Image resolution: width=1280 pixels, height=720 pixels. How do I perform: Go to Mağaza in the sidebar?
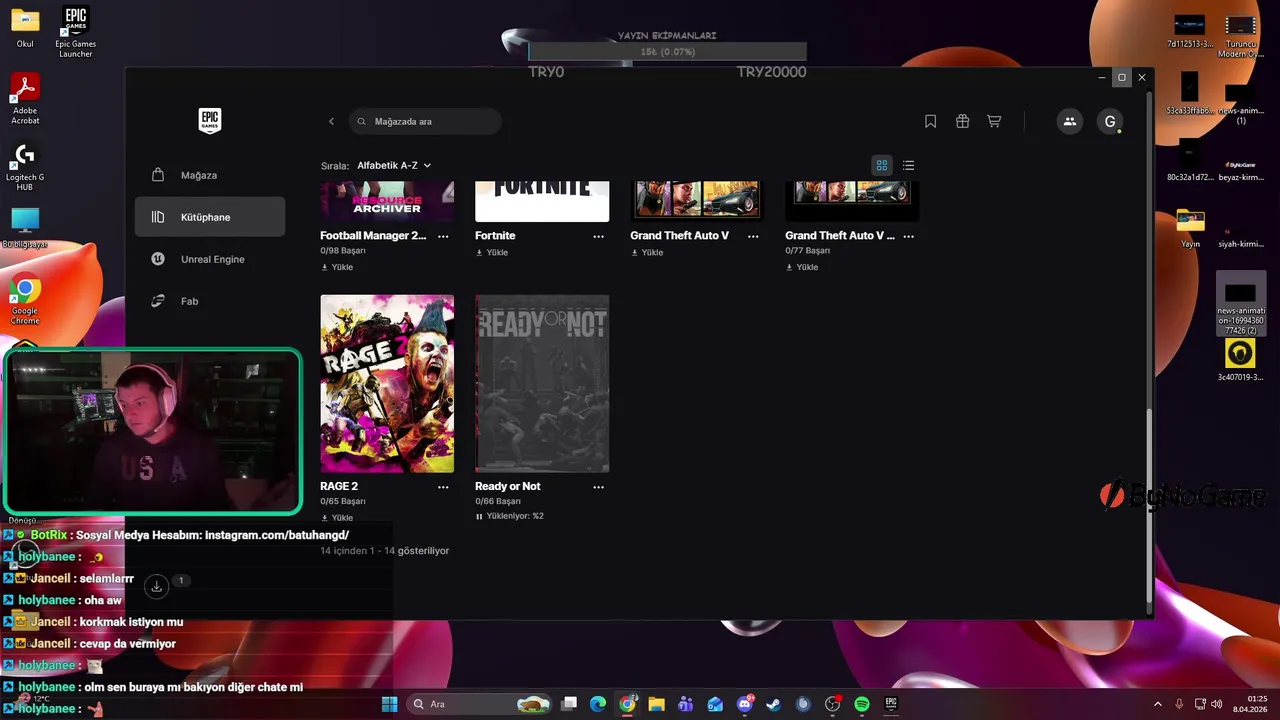tap(210, 175)
